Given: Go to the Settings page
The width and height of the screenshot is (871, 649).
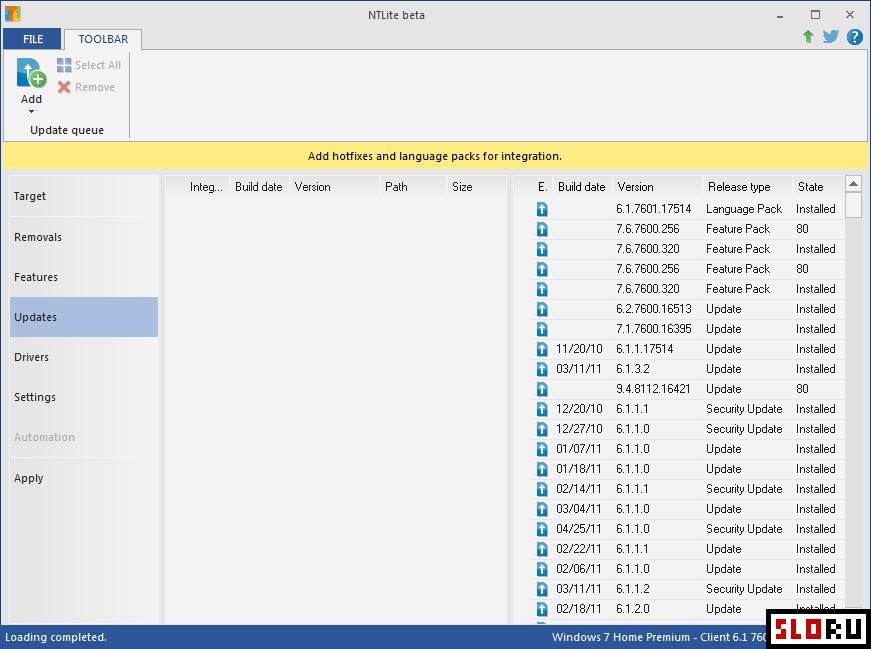Looking at the screenshot, I should click(84, 397).
